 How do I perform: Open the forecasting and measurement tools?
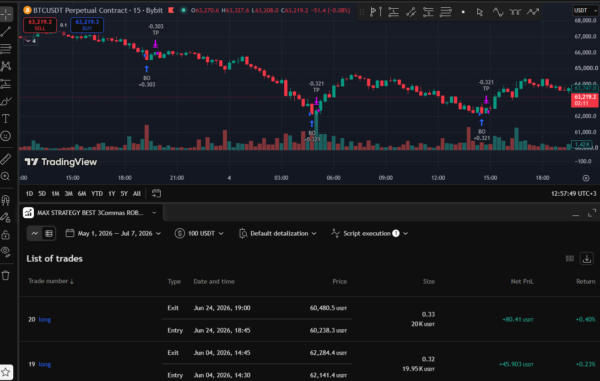point(6,84)
